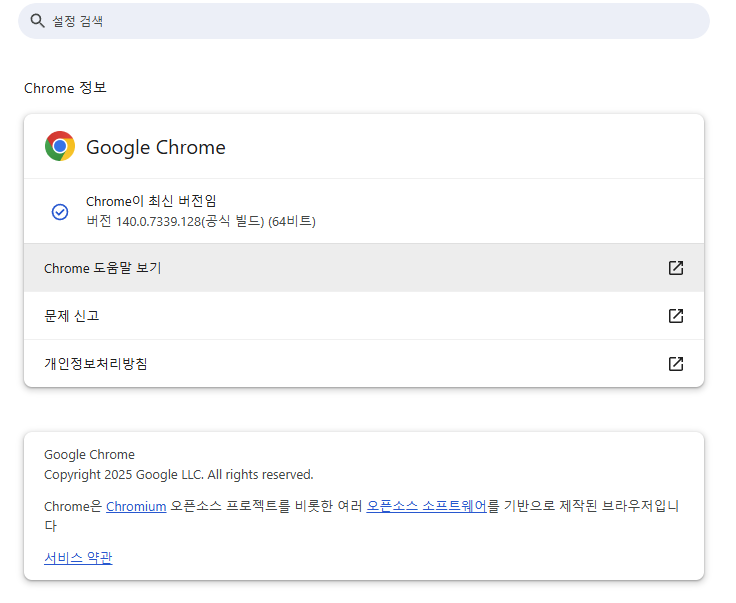Click the 버전 140.0.7339.128 version text
The image size is (736, 603).
tap(201, 221)
